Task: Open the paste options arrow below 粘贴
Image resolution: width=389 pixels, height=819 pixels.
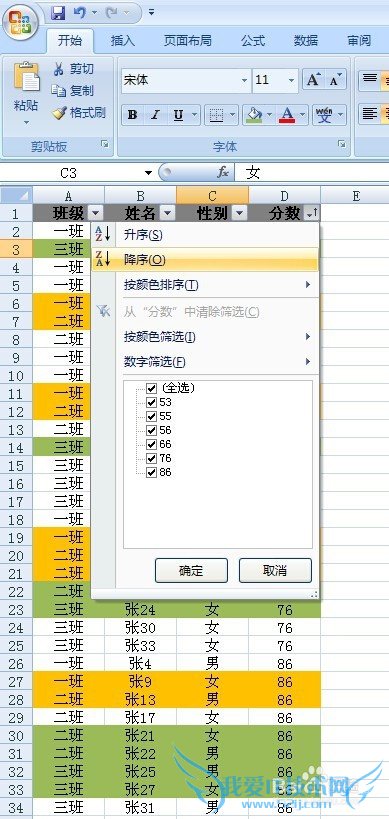Action: (26, 123)
